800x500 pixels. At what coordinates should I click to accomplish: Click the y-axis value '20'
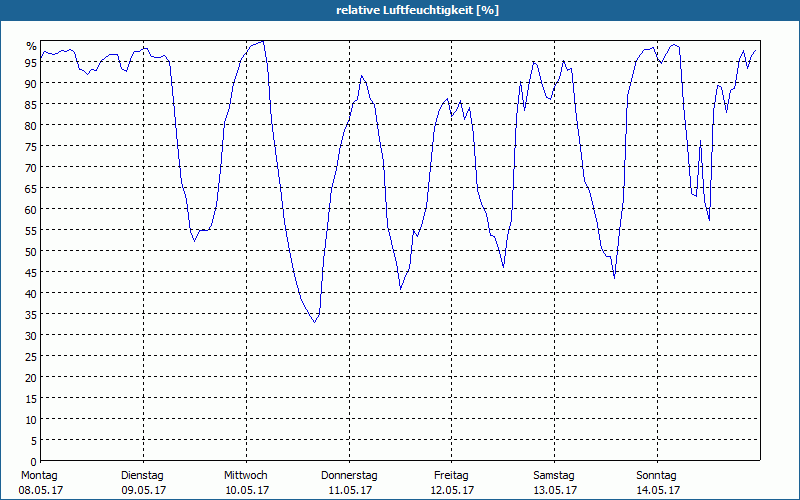(31, 377)
